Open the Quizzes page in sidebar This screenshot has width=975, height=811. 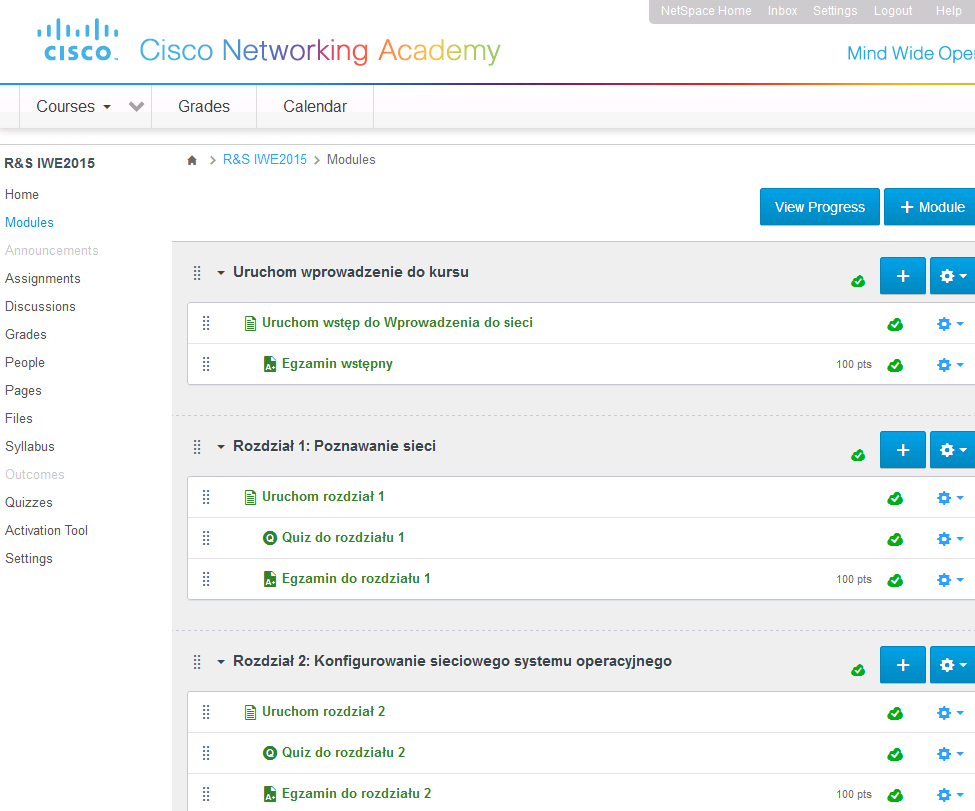(x=29, y=503)
